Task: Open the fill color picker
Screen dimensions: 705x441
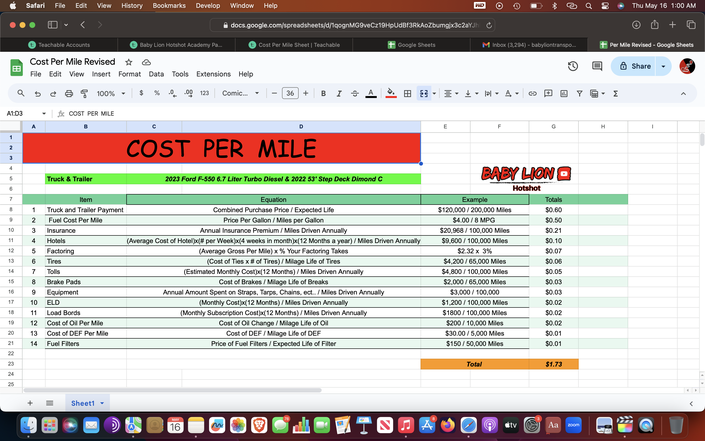Action: [x=390, y=93]
